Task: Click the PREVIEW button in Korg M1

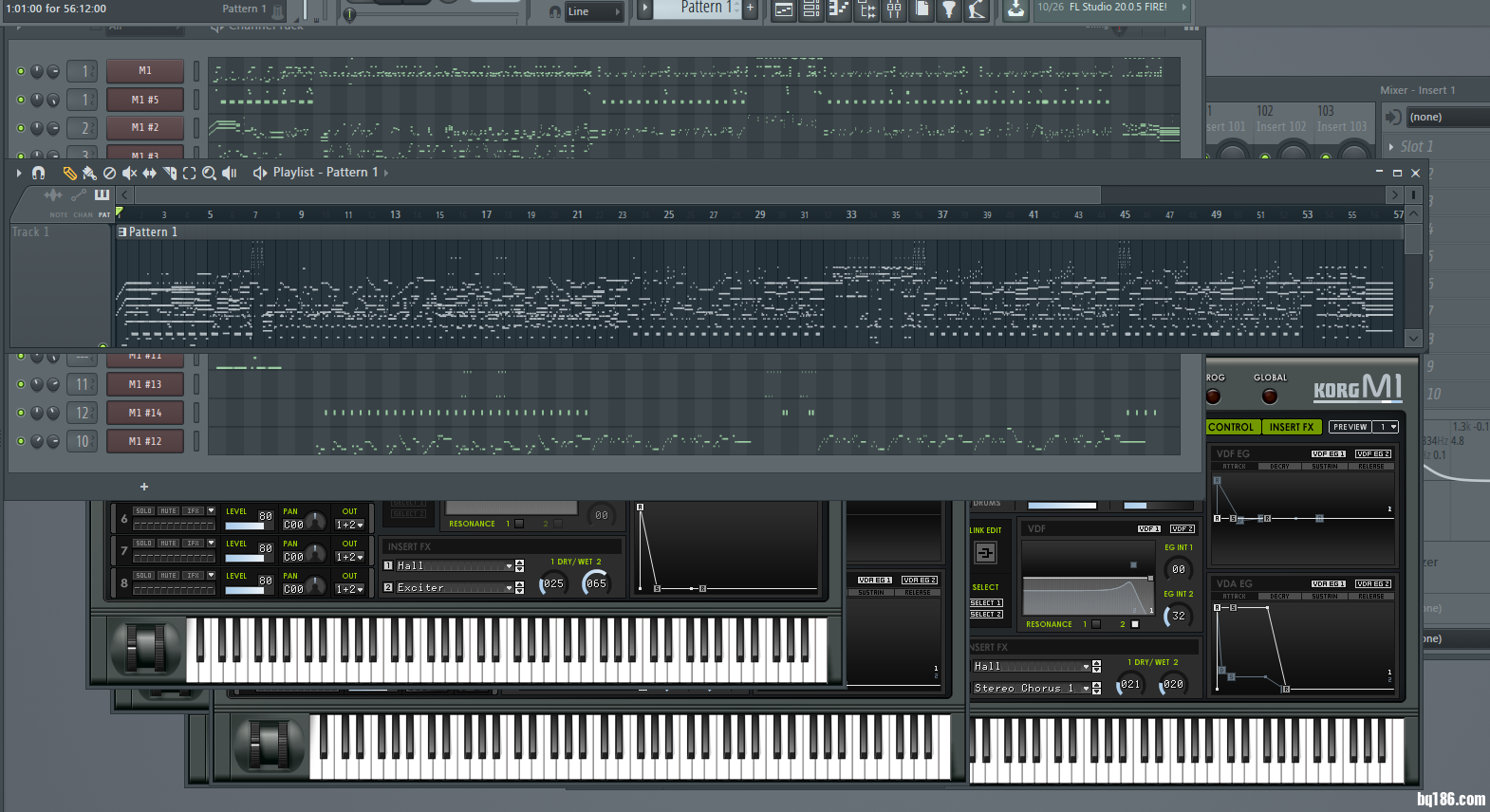Action: tap(1350, 427)
